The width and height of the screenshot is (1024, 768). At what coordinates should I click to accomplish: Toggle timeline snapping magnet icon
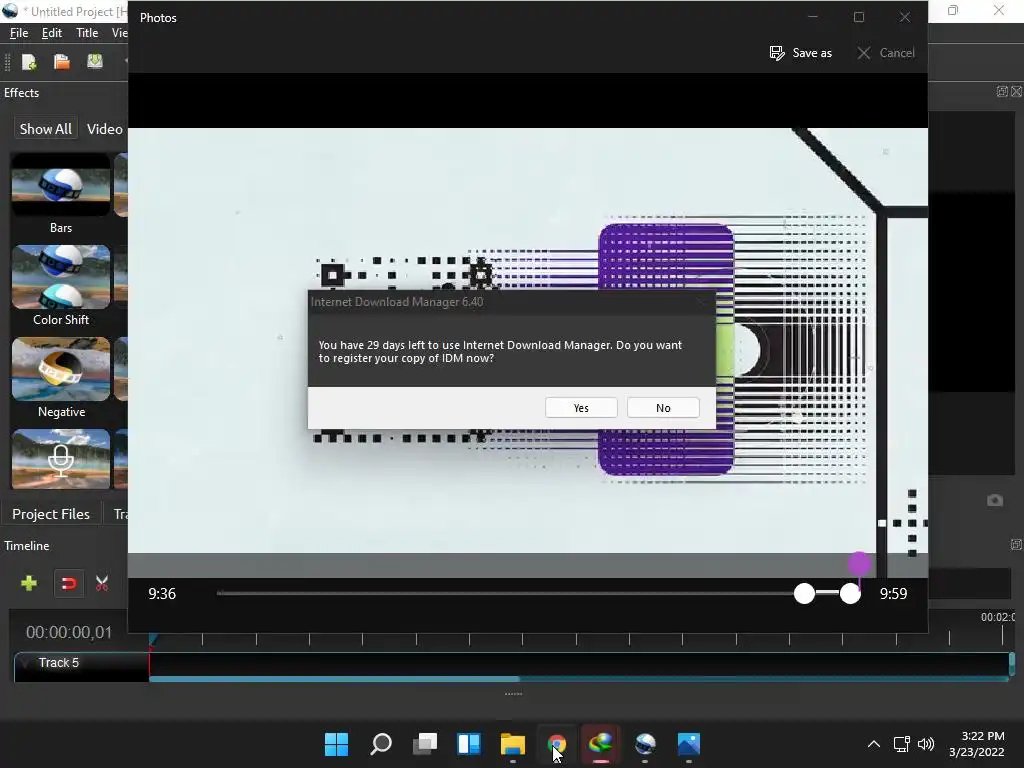(x=68, y=583)
